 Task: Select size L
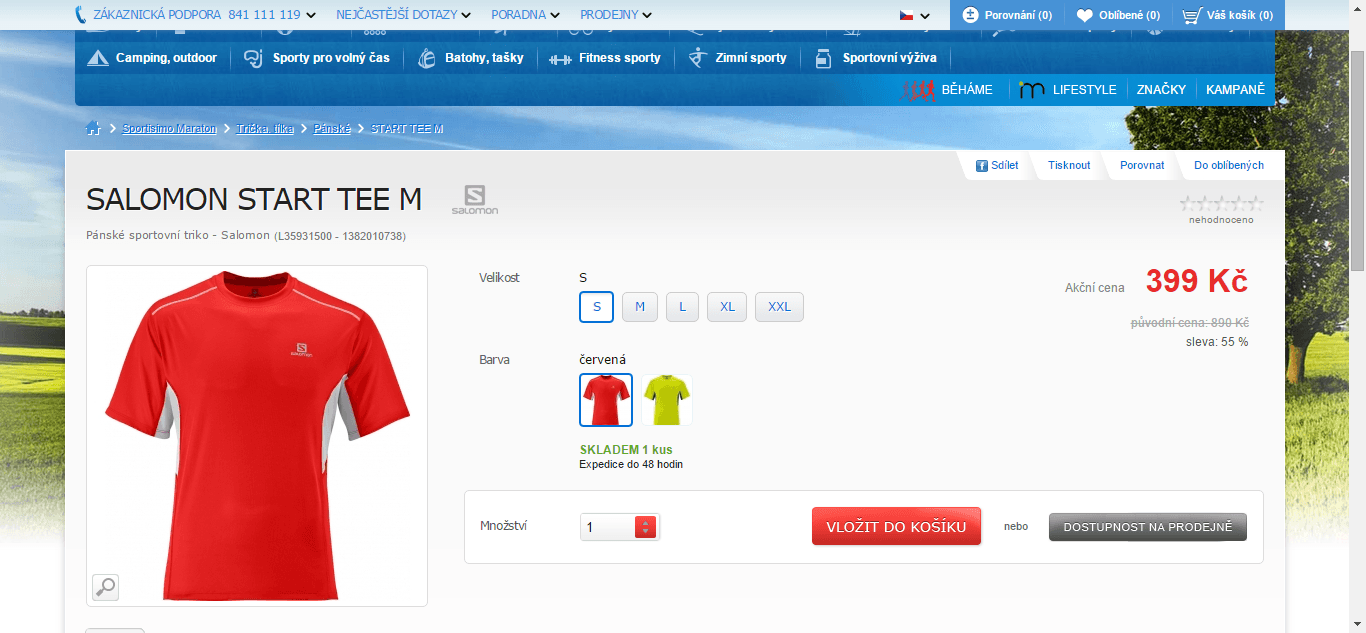coord(682,307)
